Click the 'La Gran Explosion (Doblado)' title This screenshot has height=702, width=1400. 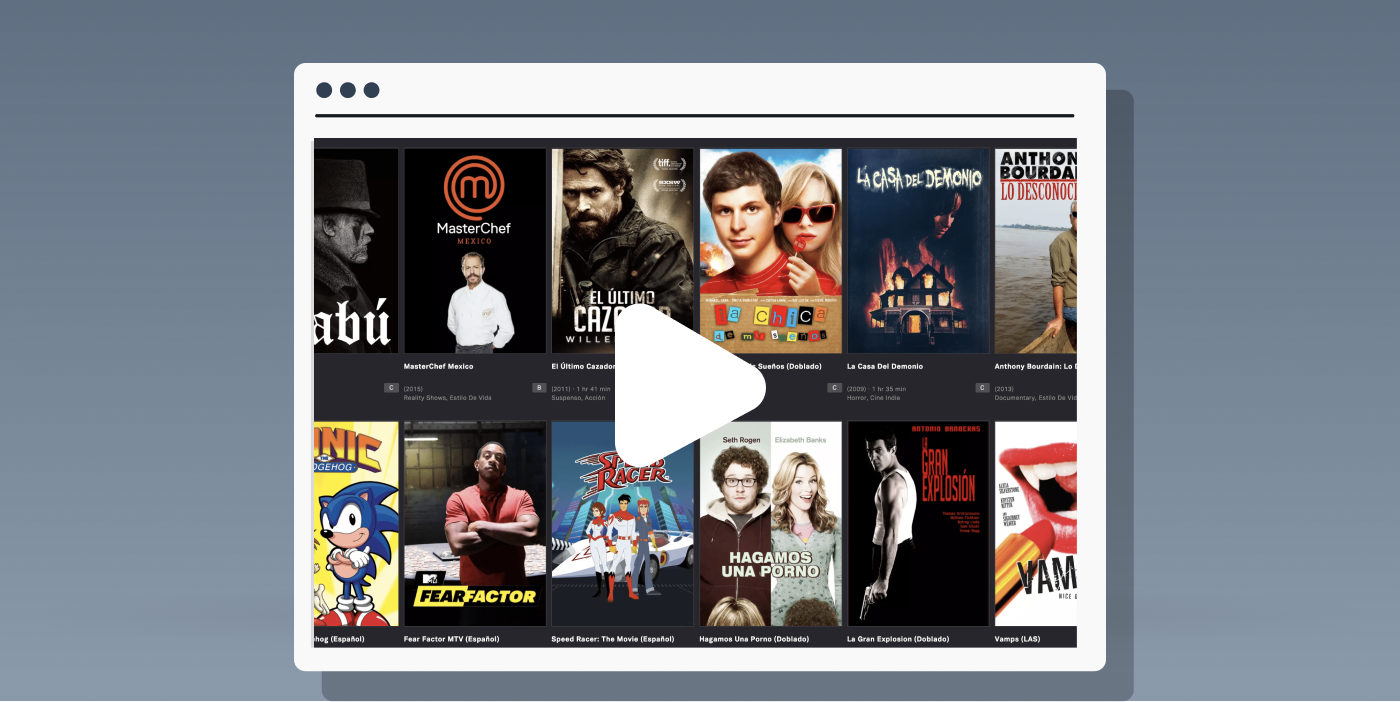coord(897,639)
